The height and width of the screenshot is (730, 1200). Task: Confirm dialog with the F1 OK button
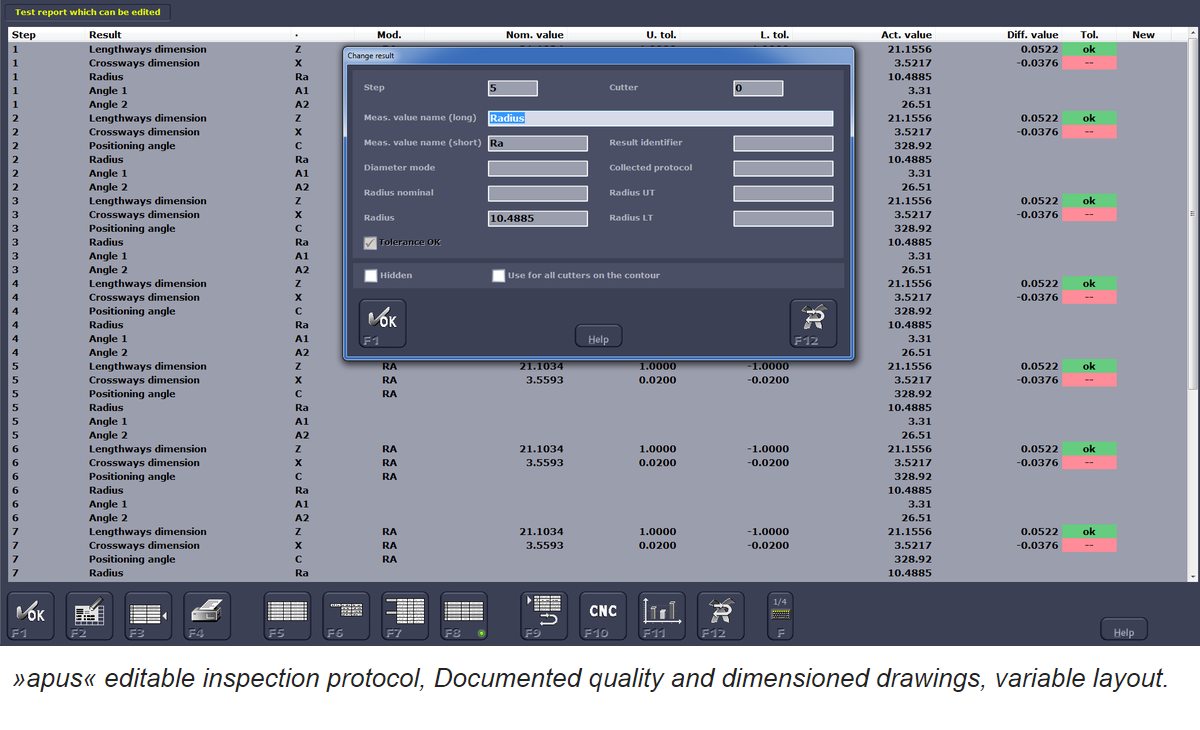pyautogui.click(x=382, y=323)
